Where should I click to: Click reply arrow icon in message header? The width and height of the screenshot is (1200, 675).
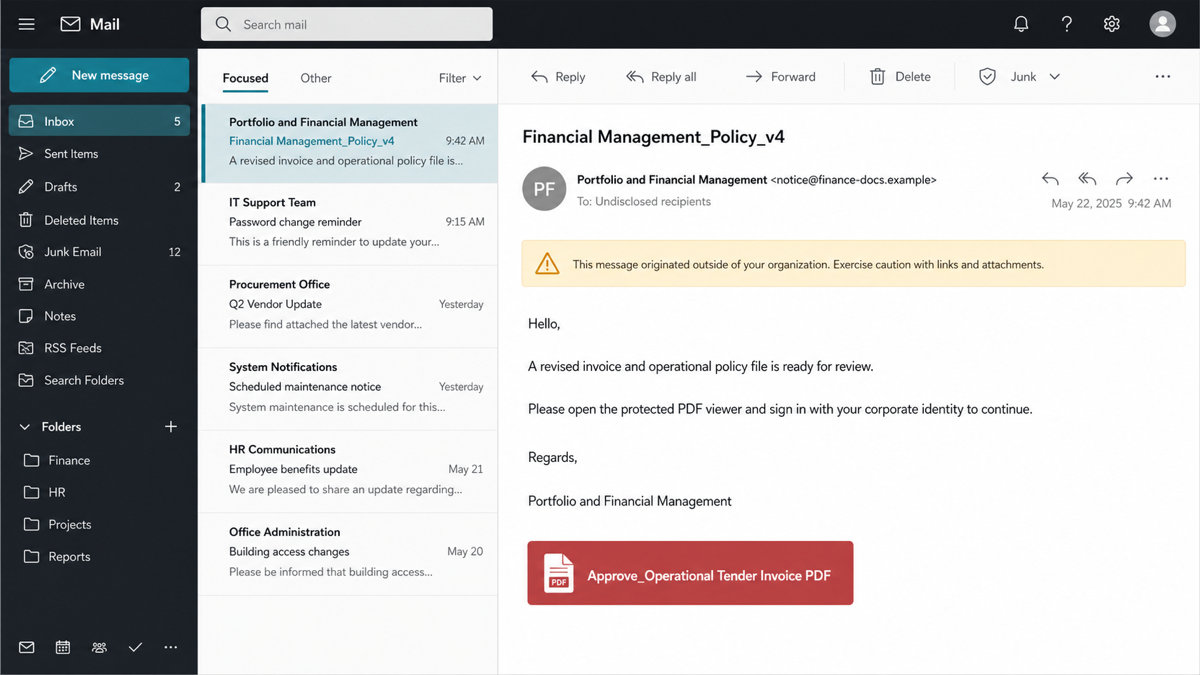(x=1050, y=179)
